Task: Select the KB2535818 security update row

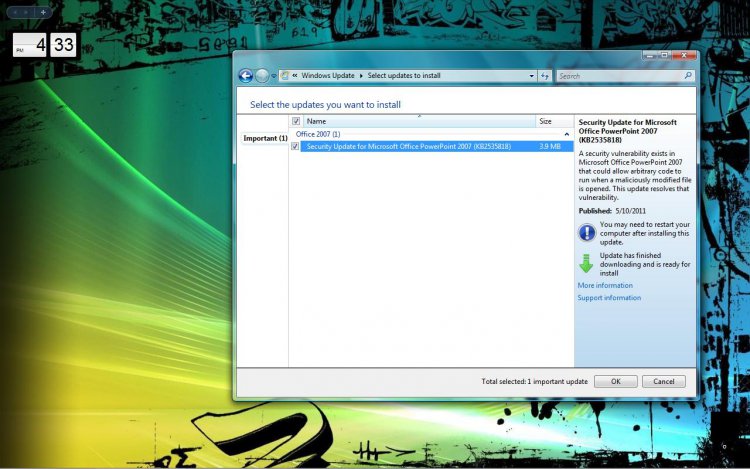Action: (436, 146)
